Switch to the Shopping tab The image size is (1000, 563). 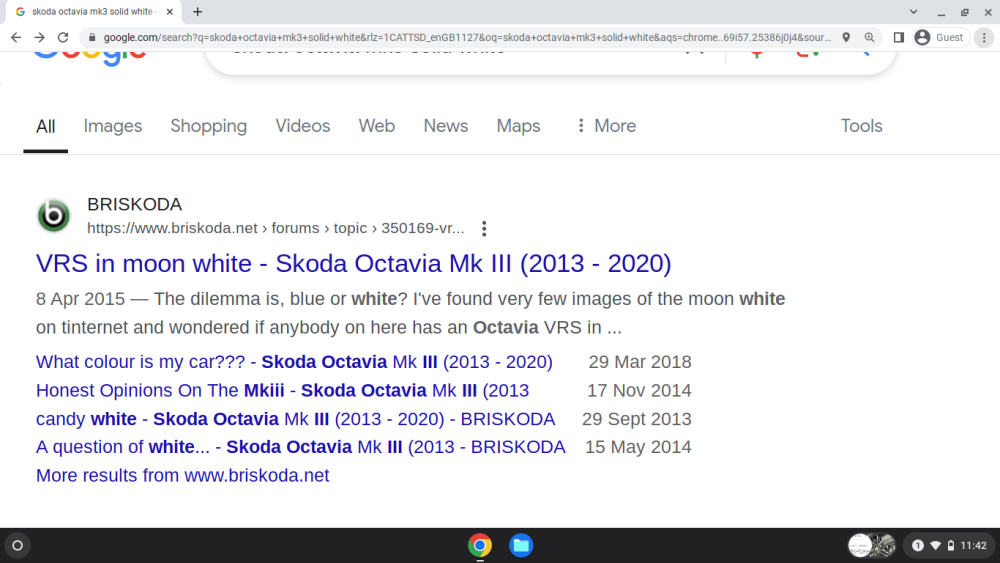click(209, 126)
